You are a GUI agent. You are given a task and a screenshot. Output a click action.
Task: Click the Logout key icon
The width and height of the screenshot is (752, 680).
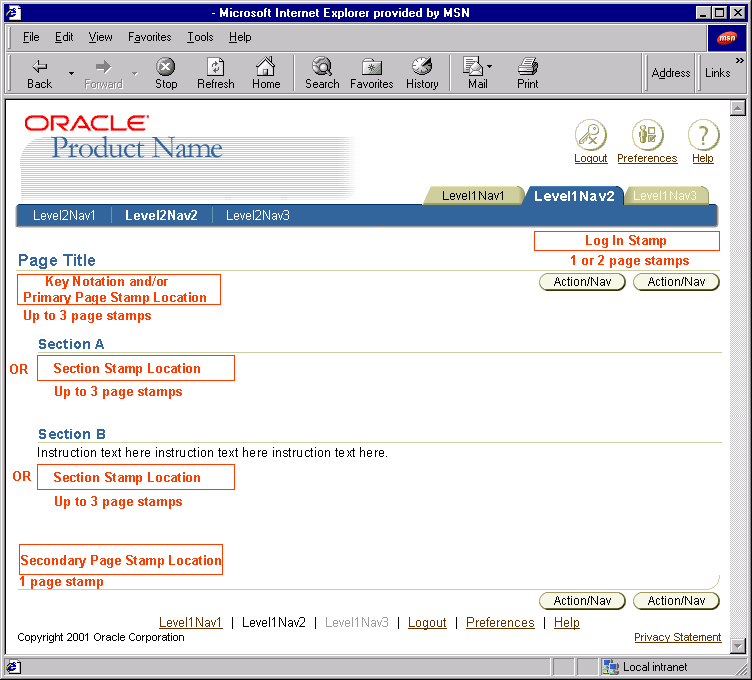(591, 135)
